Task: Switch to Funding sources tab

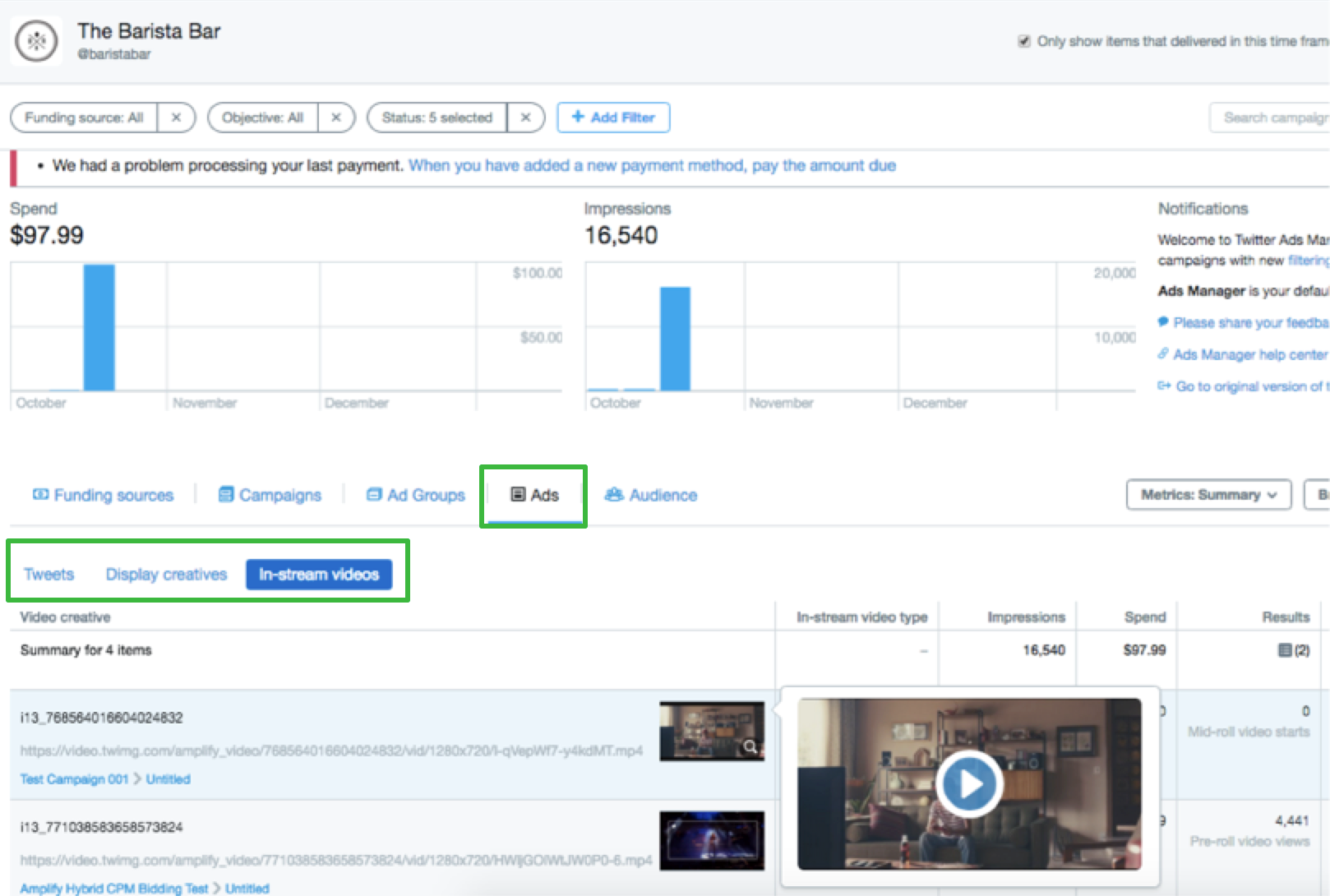Action: pyautogui.click(x=103, y=495)
